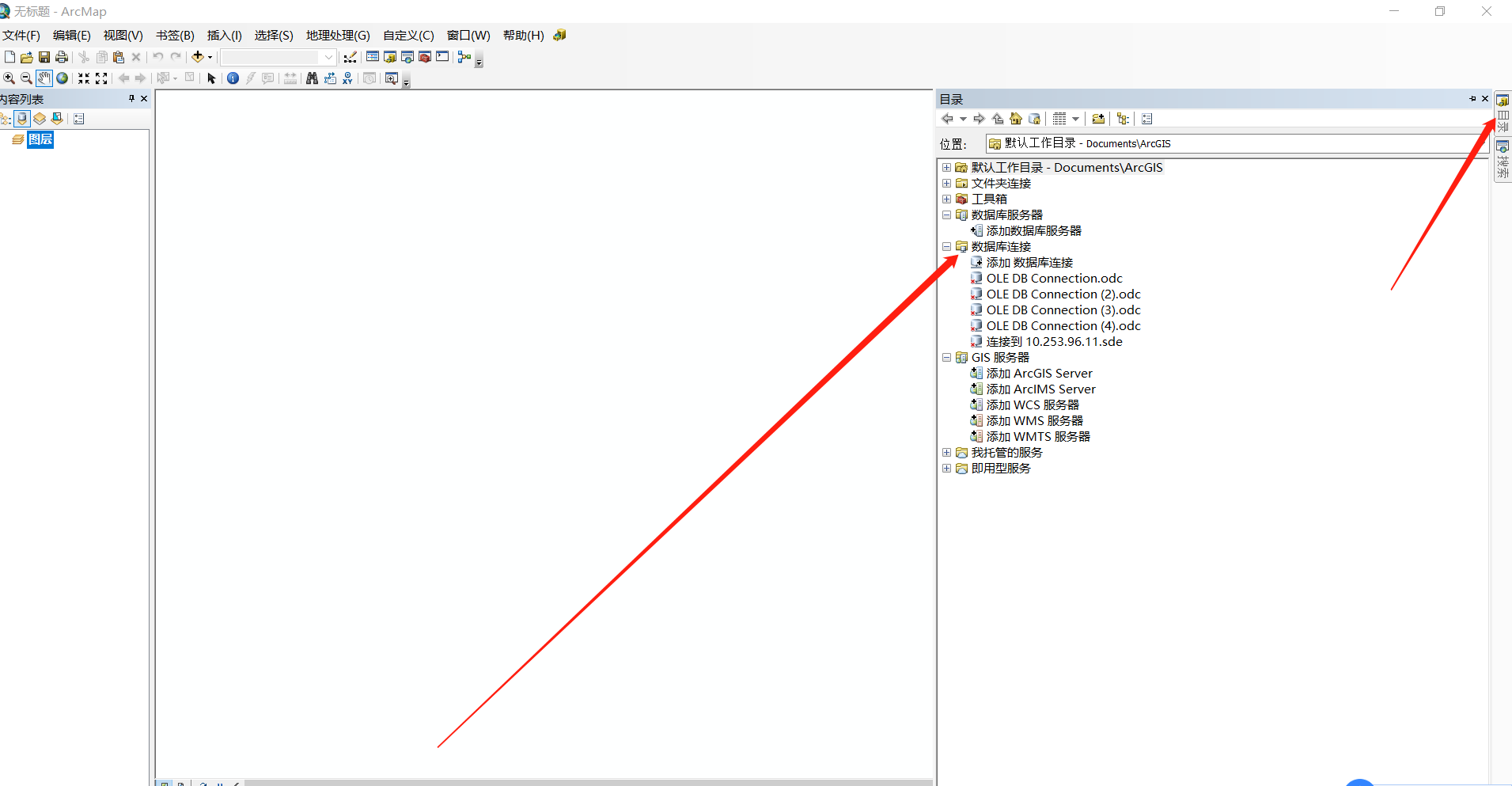Open the map scale dropdown
Viewport: 1512px width, 786px height.
[x=328, y=56]
